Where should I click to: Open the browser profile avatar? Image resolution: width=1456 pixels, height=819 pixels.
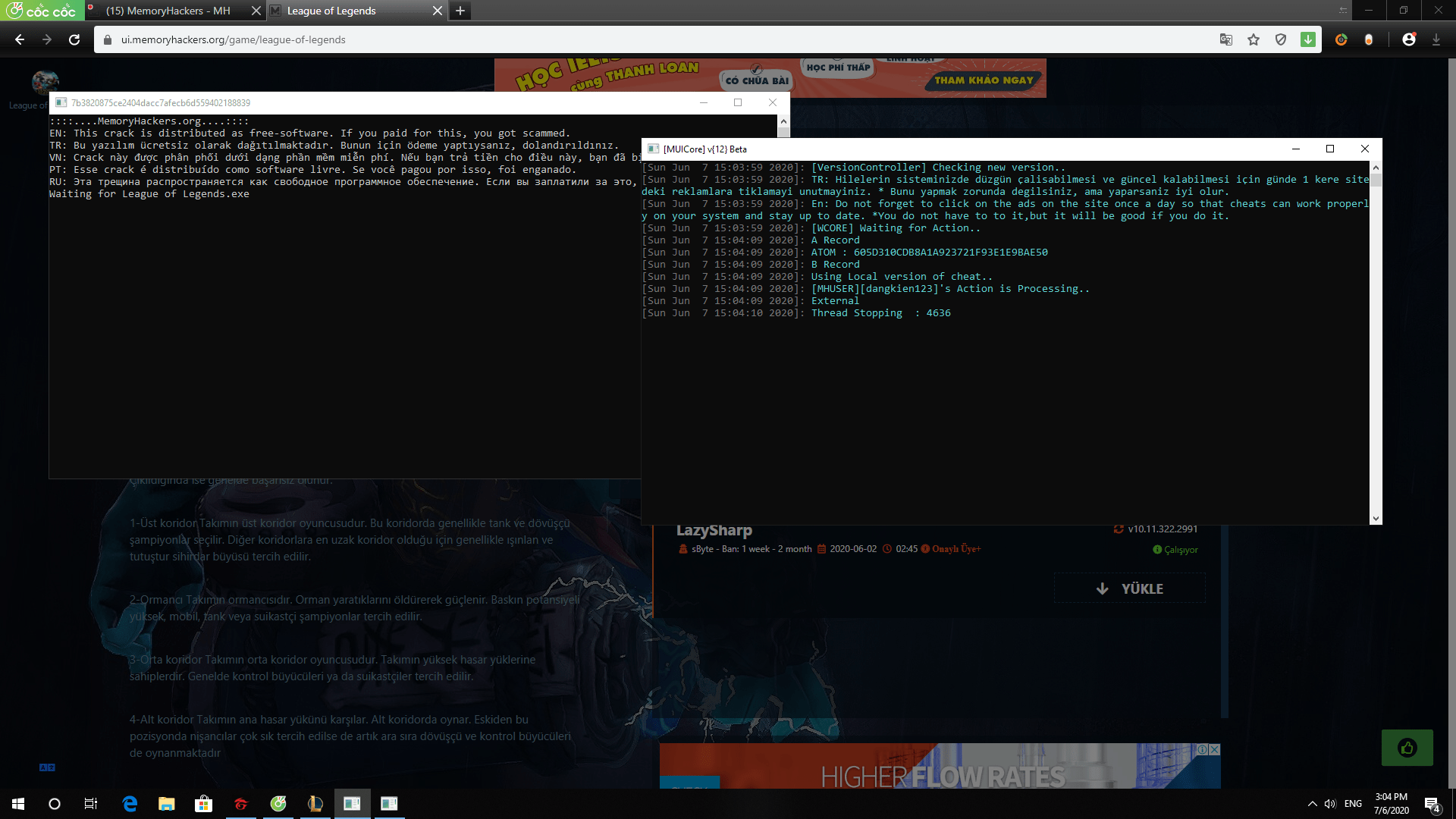pyautogui.click(x=1409, y=39)
